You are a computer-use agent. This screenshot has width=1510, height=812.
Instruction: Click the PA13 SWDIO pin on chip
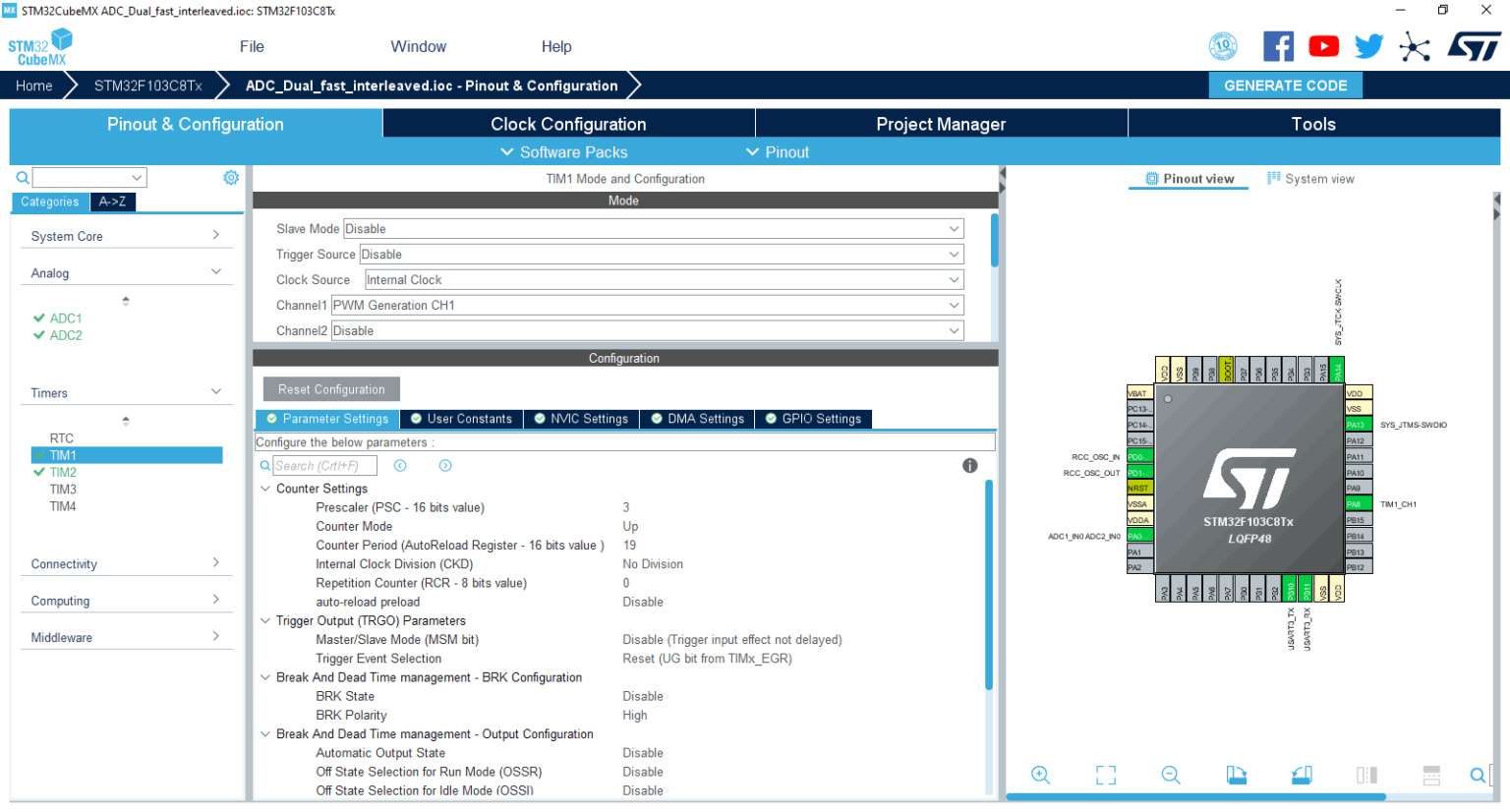(1359, 425)
